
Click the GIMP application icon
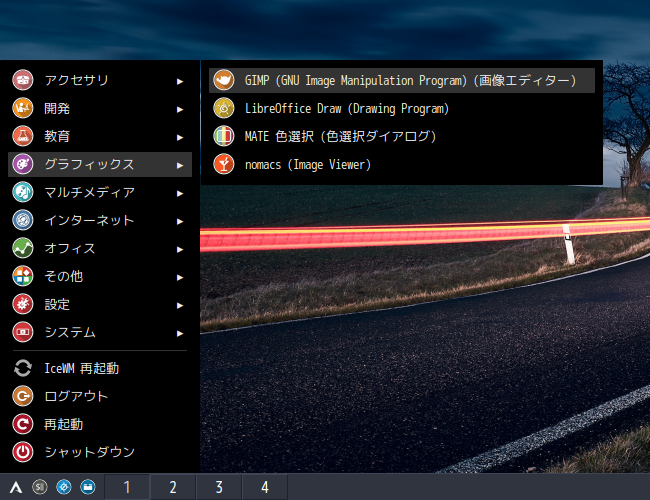(224, 80)
